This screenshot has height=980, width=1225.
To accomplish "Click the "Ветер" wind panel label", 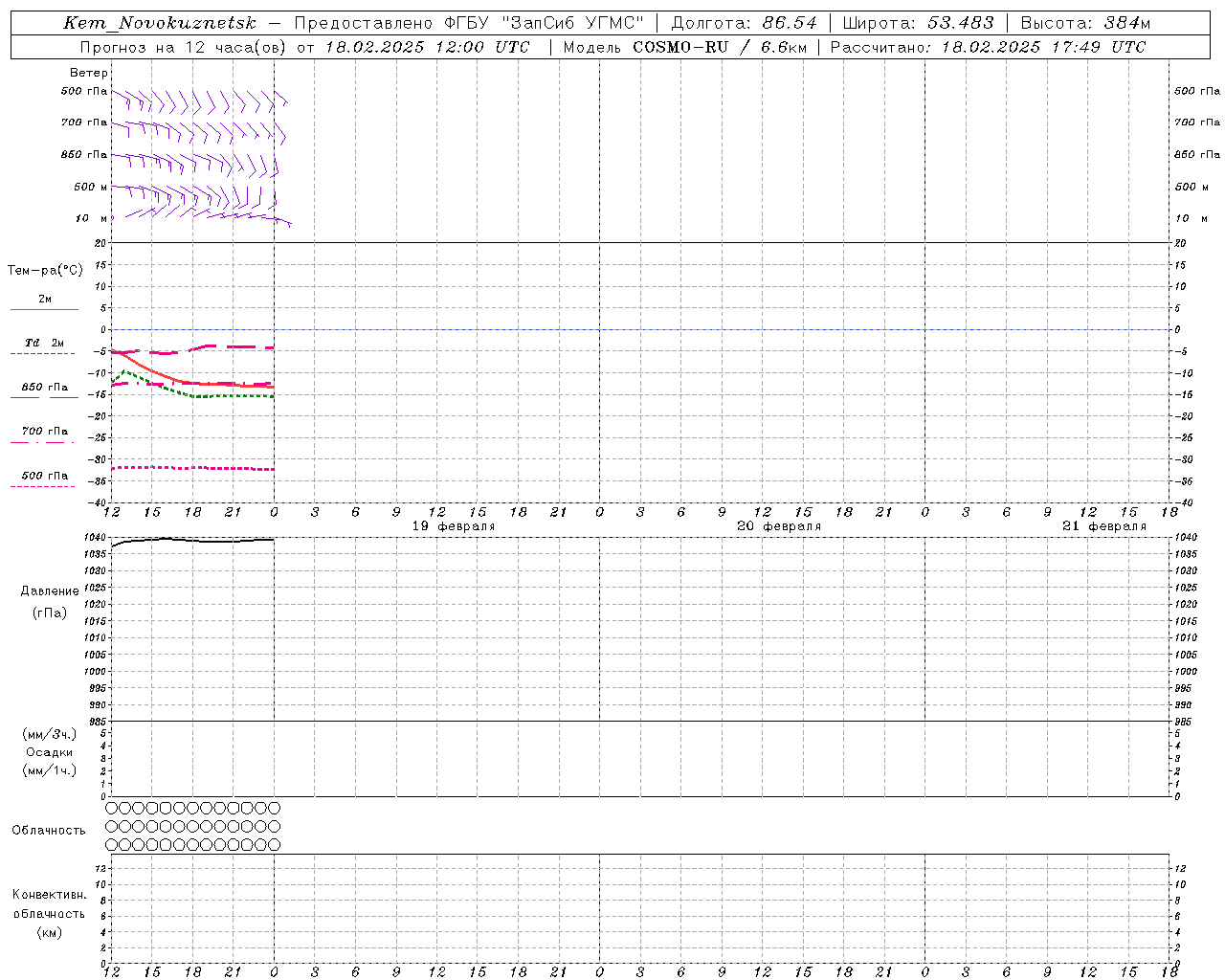I will click(x=89, y=73).
